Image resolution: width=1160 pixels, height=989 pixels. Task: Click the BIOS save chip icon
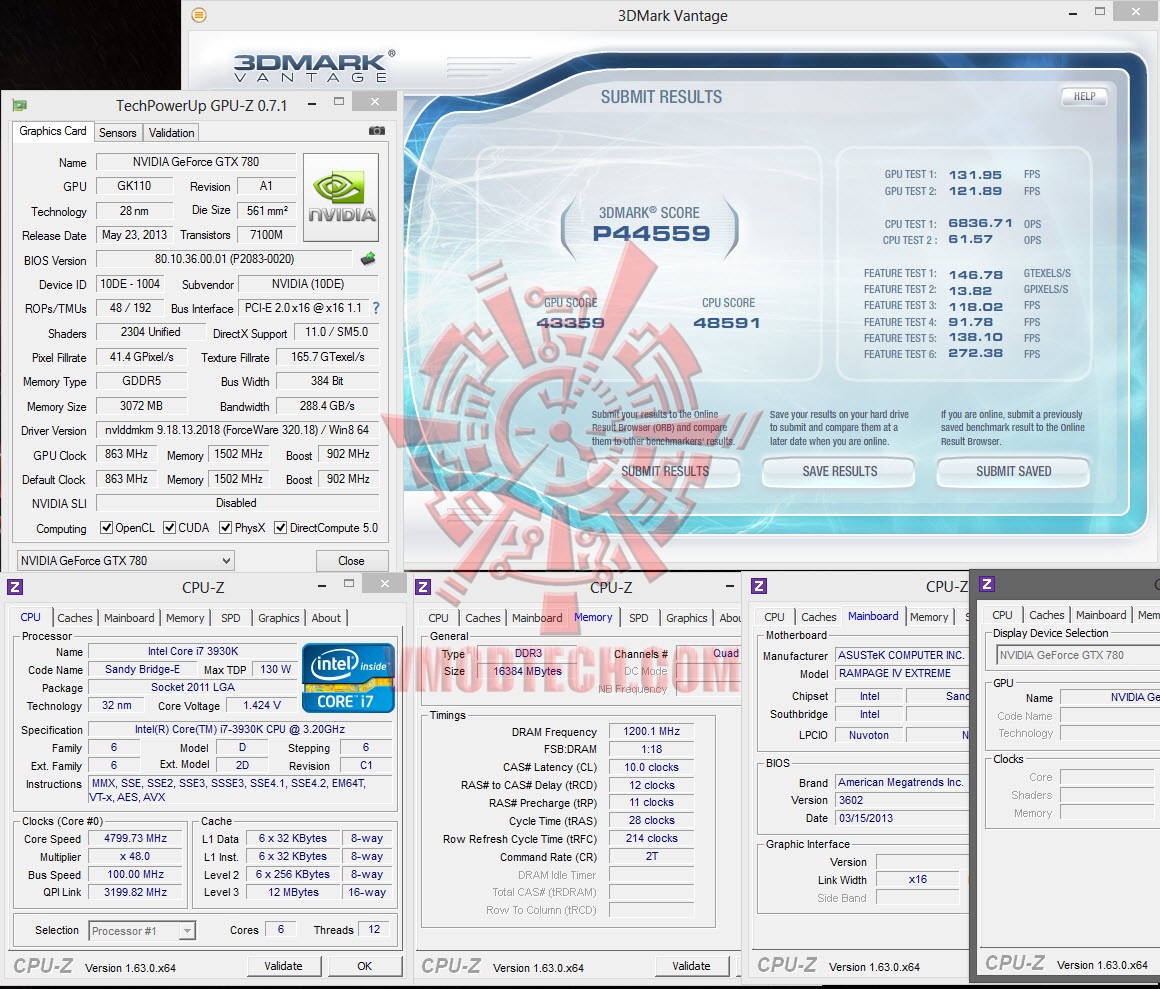(x=368, y=259)
